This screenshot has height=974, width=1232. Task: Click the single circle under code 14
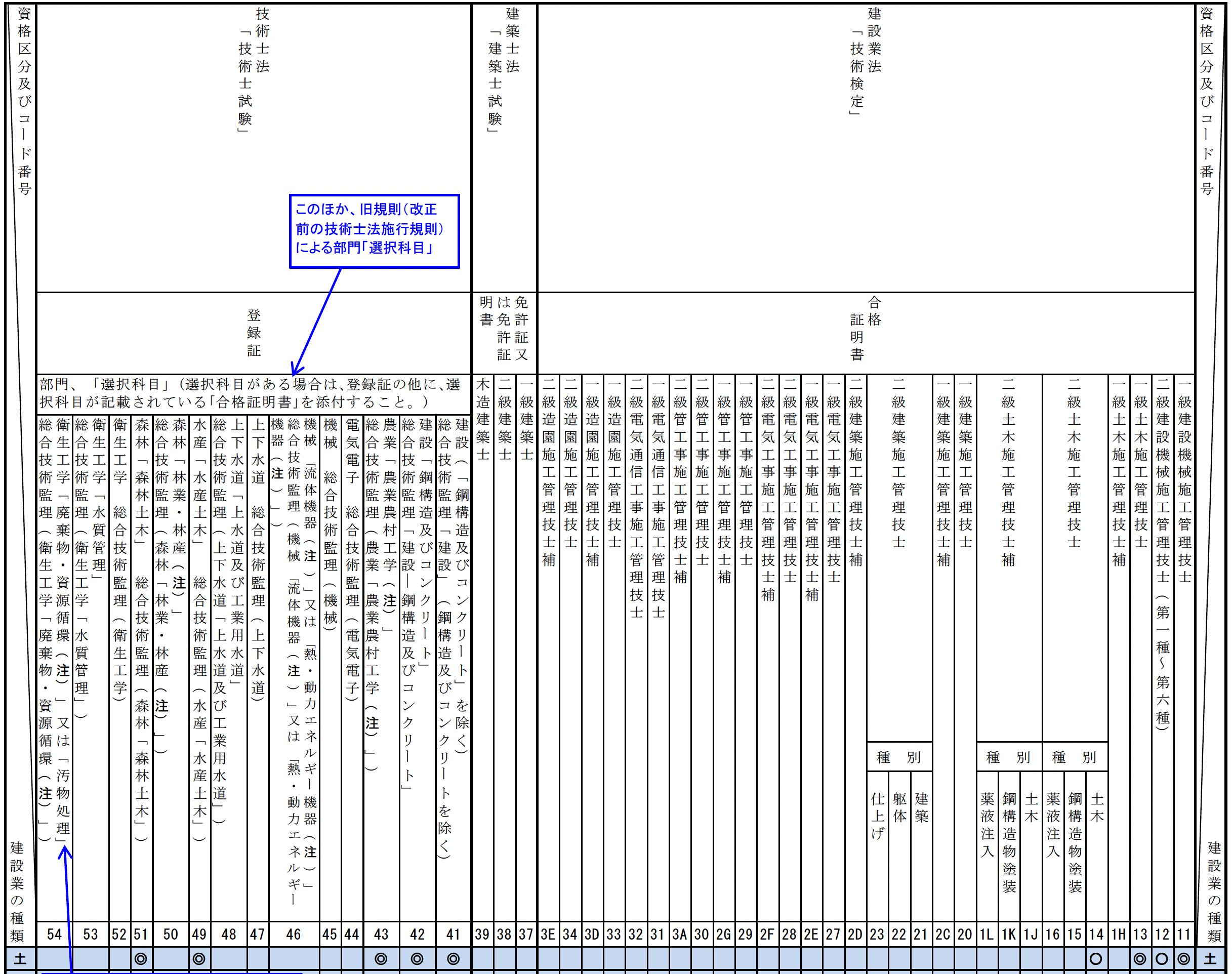[1096, 959]
